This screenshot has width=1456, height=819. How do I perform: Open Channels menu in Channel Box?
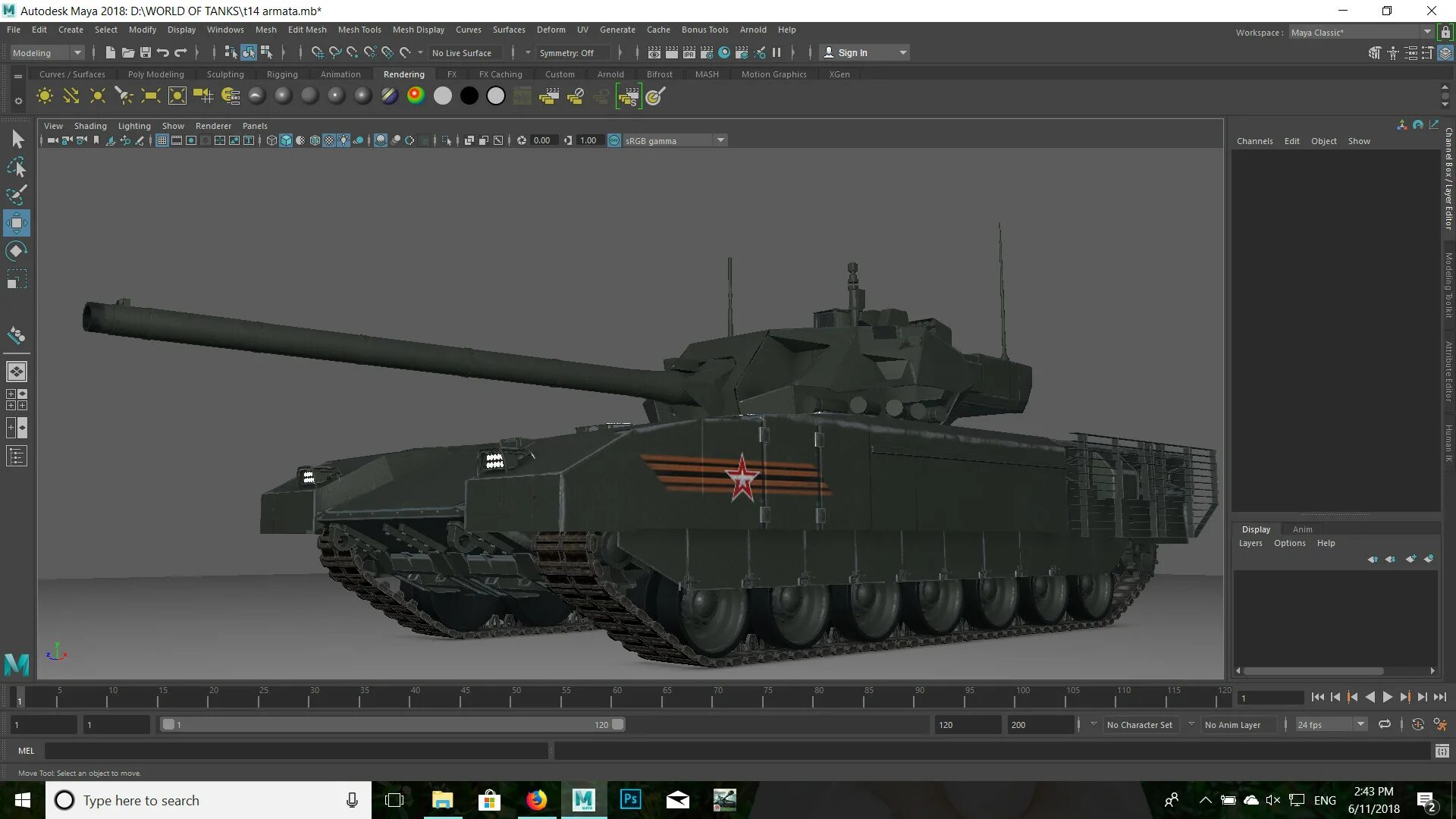coord(1254,141)
